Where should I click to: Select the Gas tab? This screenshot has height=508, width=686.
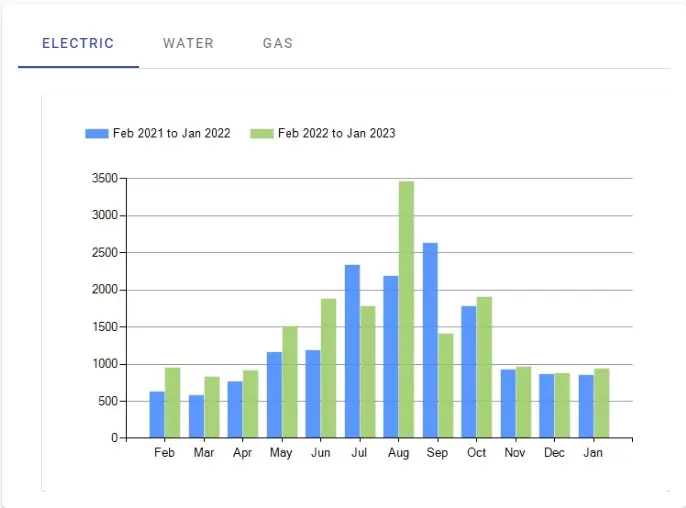[278, 44]
